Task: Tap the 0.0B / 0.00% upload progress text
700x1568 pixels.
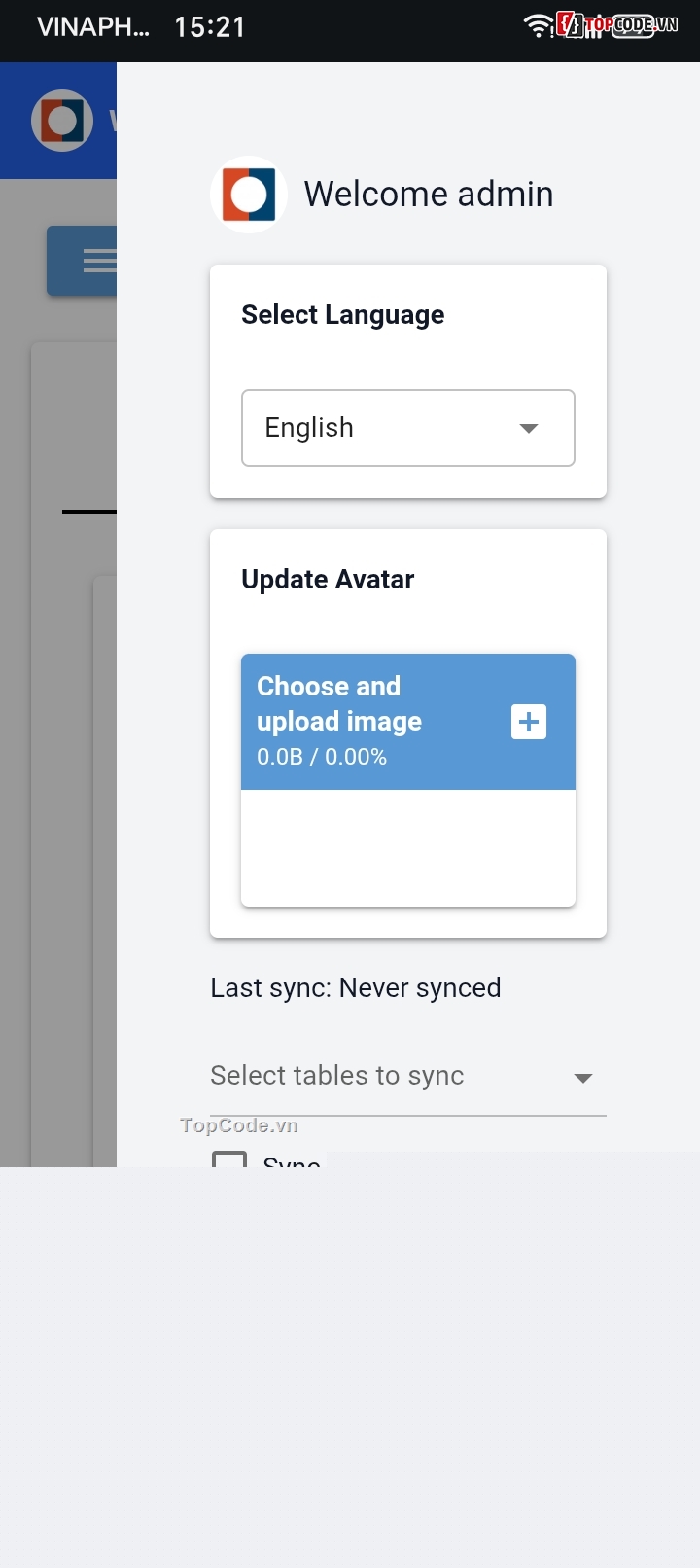Action: point(322,757)
